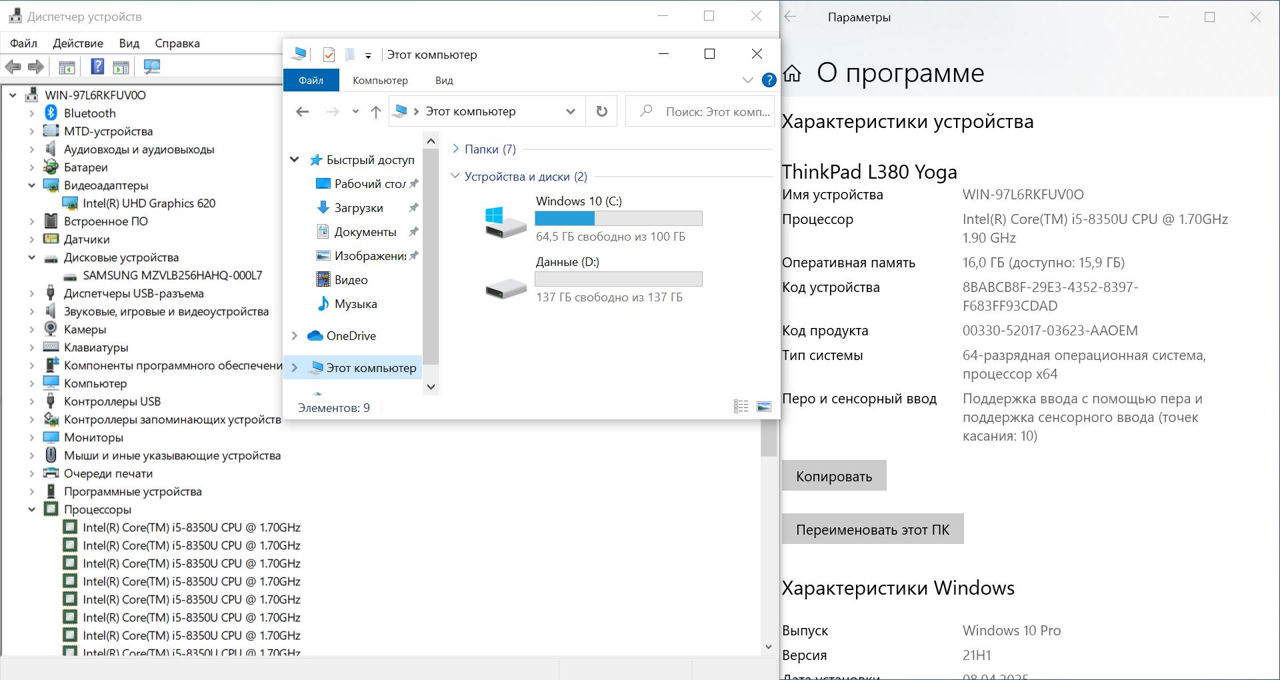This screenshot has width=1280, height=680.
Task: Expand the Папки (7) section
Action: tap(455, 149)
